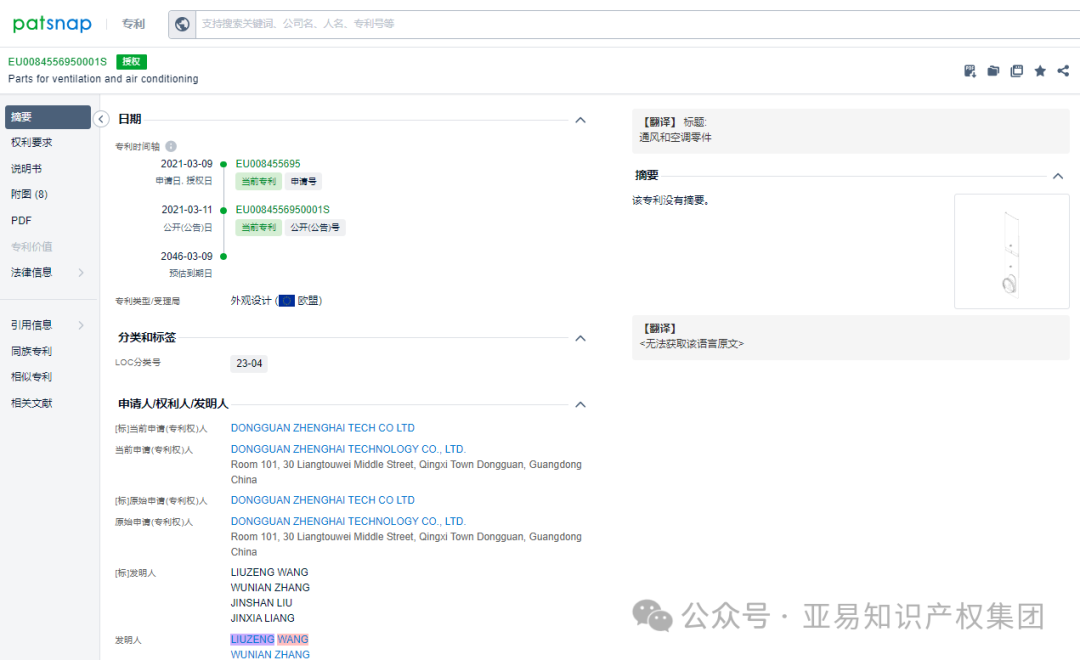Focus the patent keyword search field
This screenshot has width=1080, height=660.
637,24
